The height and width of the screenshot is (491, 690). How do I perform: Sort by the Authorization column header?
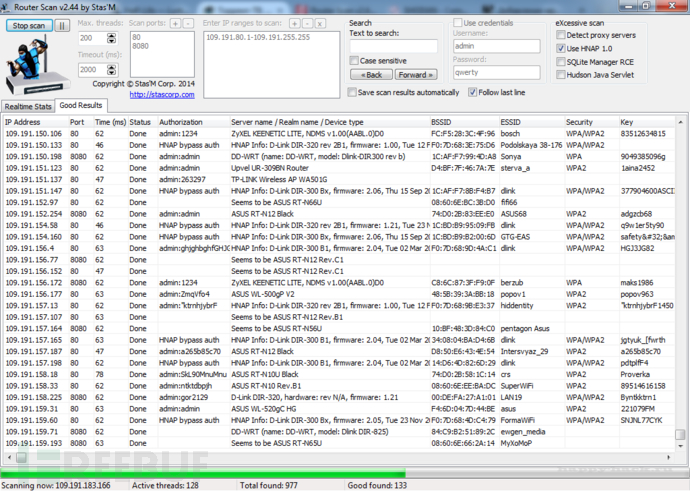[194, 122]
